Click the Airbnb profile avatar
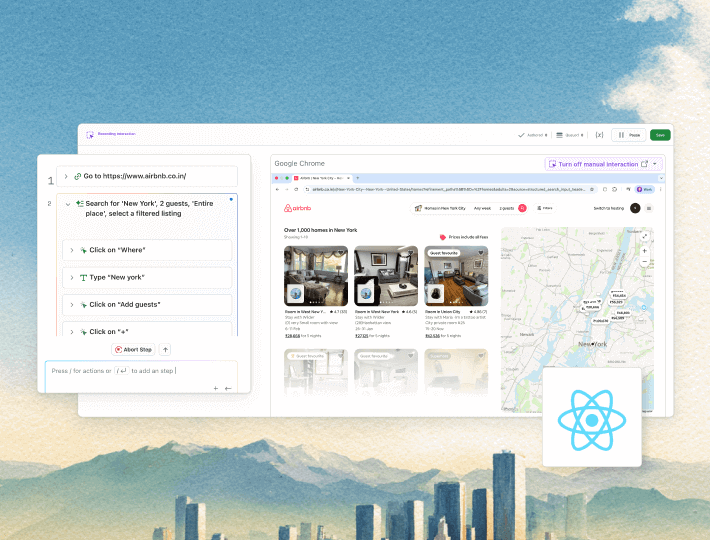 635,208
